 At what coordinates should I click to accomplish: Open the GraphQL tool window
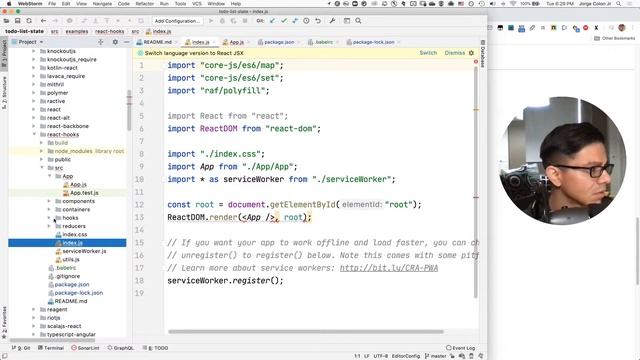pyautogui.click(x=121, y=348)
